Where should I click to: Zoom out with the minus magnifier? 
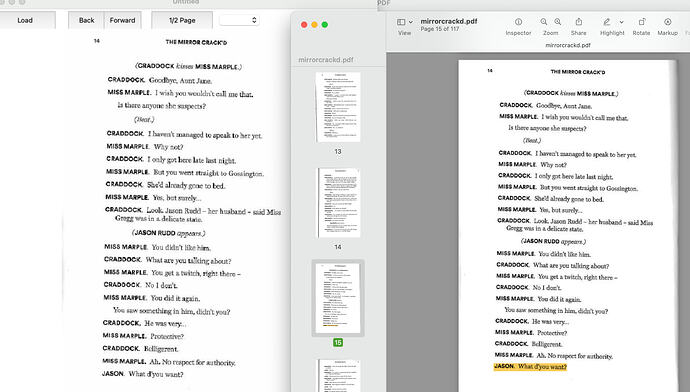(x=544, y=22)
